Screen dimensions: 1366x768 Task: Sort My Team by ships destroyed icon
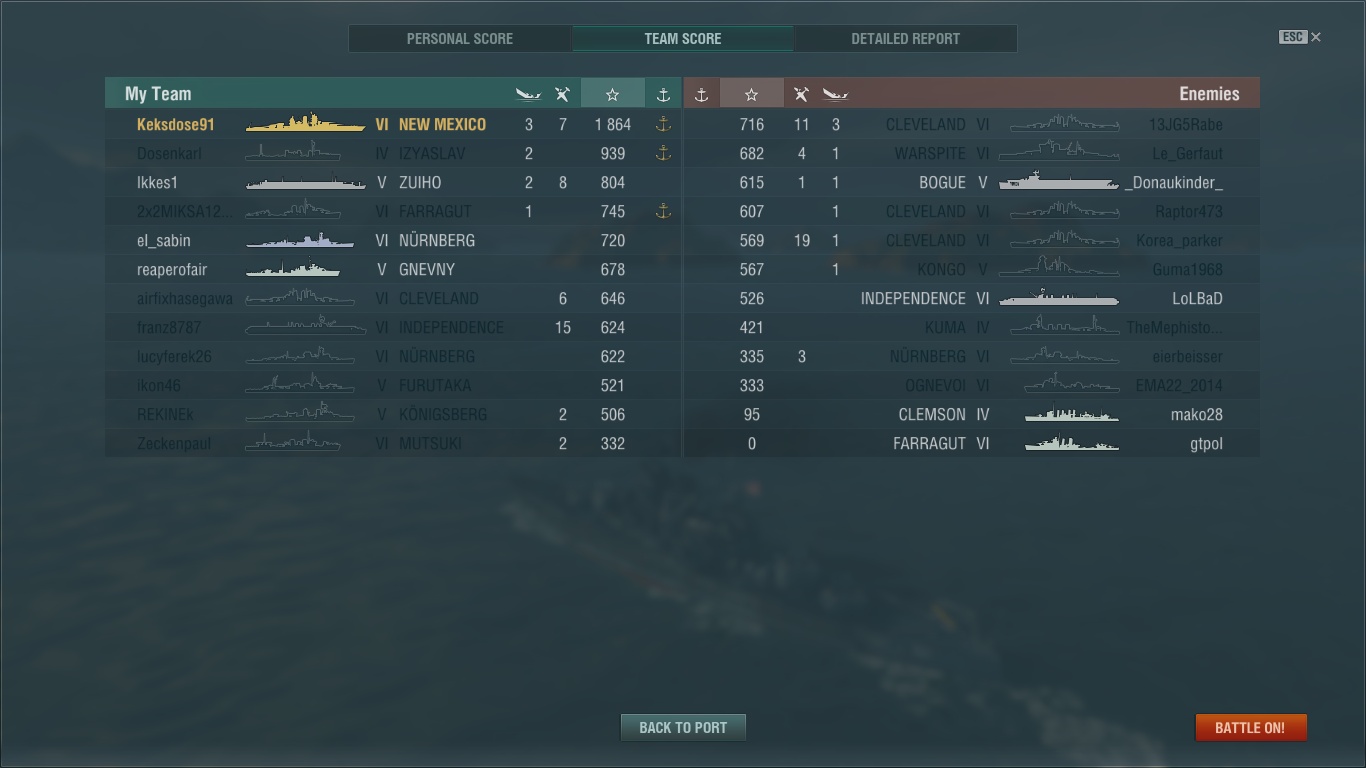pyautogui.click(x=528, y=94)
